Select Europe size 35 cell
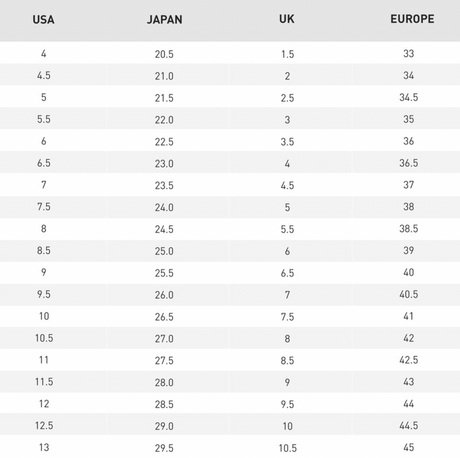Image resolution: width=460 pixels, height=458 pixels. coord(409,119)
